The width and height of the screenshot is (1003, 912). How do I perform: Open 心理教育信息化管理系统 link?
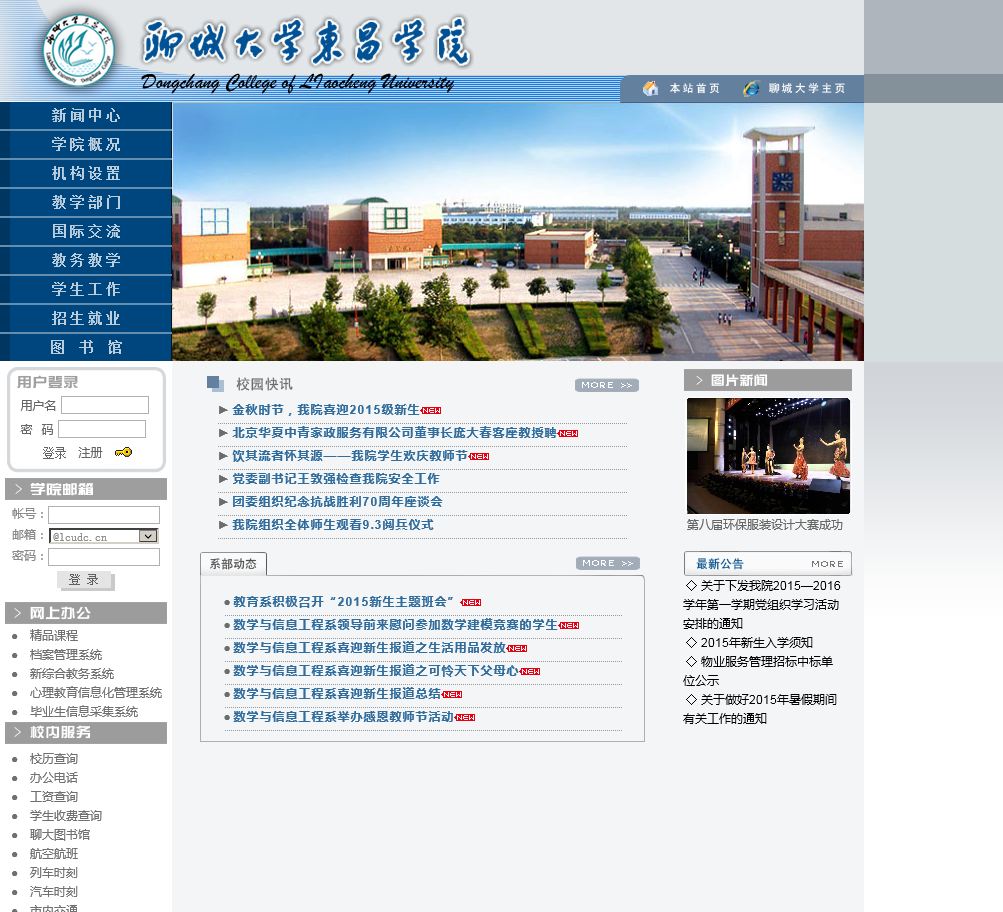point(96,693)
